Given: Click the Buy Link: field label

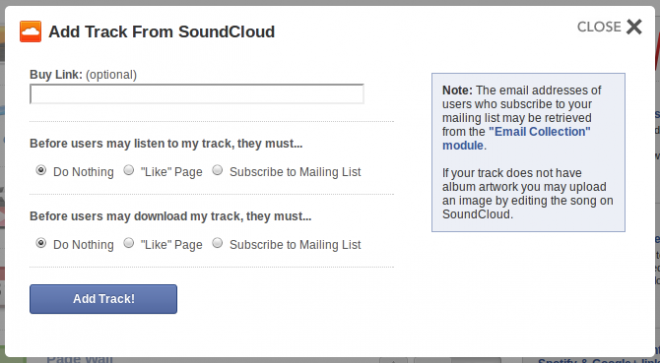Looking at the screenshot, I should click(56, 75).
